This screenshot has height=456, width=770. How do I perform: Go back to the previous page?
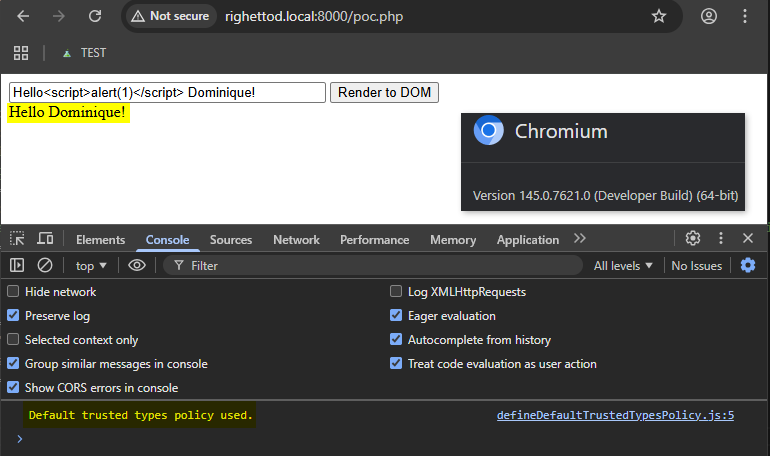click(x=23, y=16)
